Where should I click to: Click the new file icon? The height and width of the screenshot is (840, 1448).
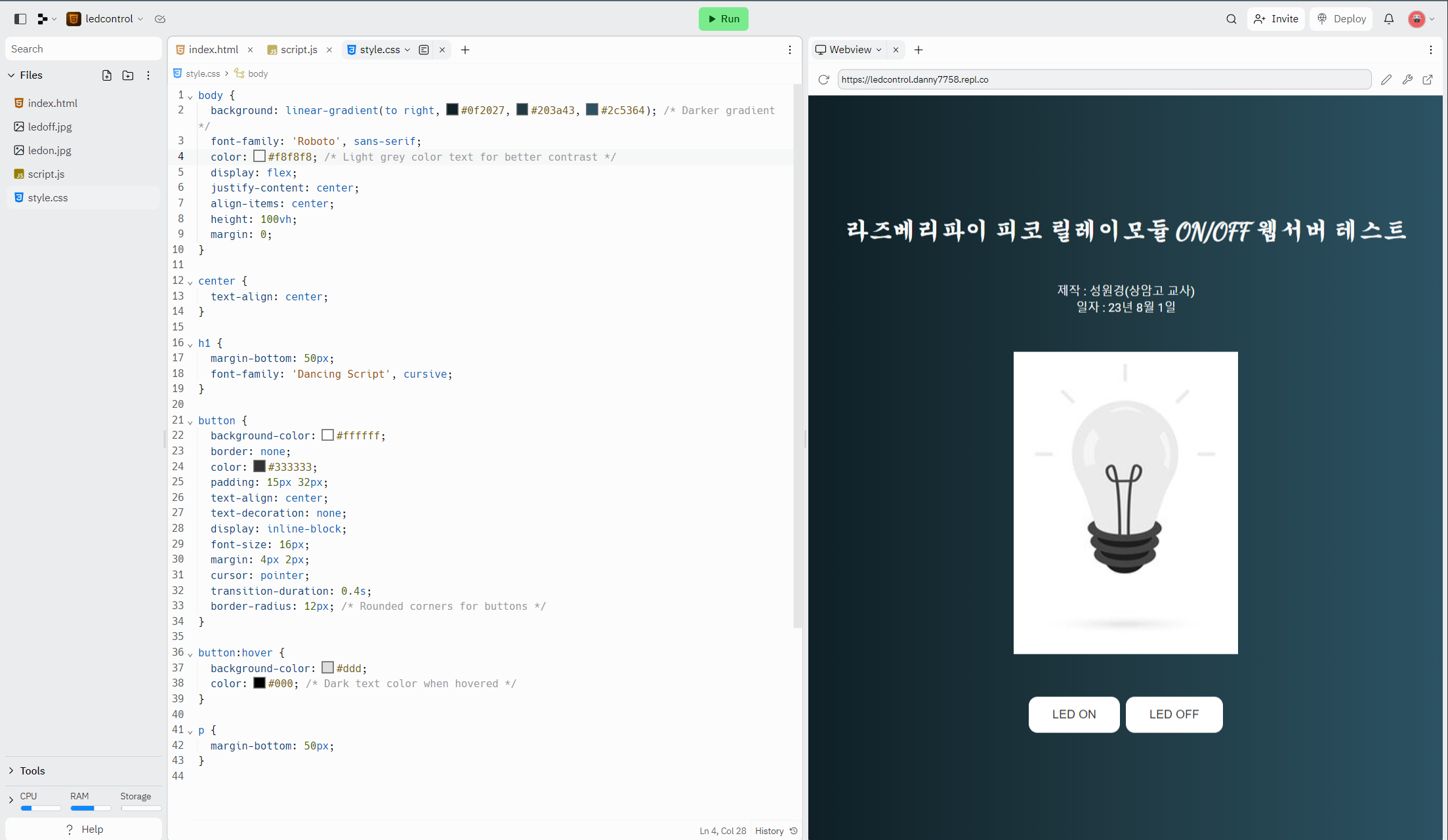pyautogui.click(x=107, y=75)
